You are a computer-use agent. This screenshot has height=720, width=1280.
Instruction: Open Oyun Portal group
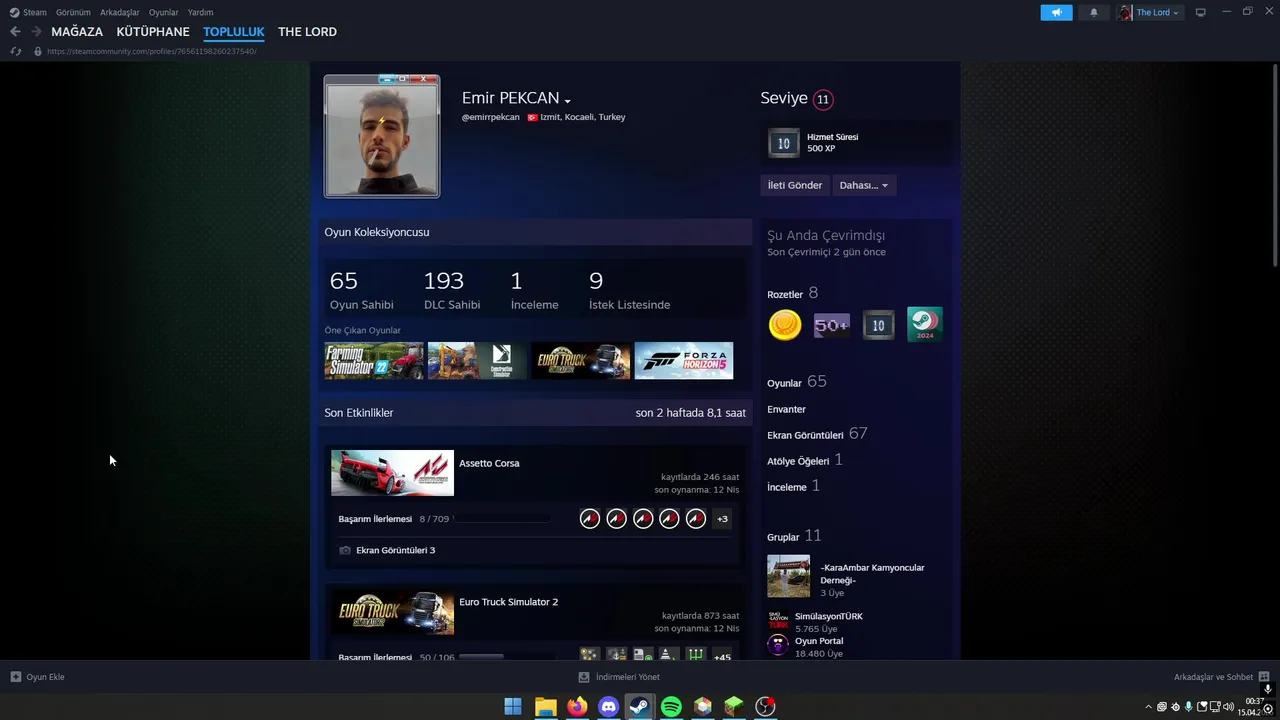coord(819,641)
